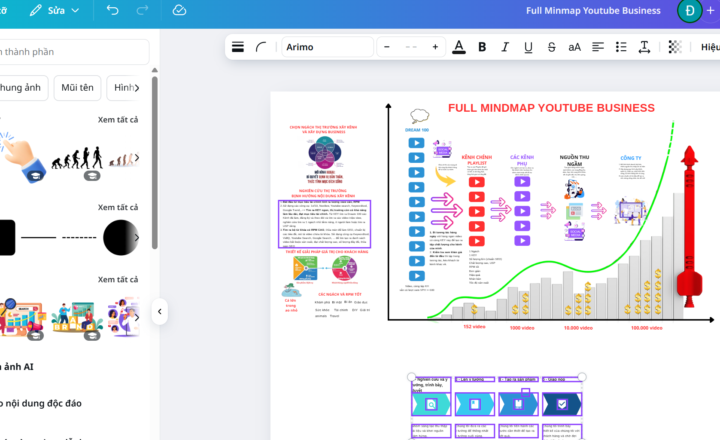
Task: Select the purple-outlined text box in the left column
Action: [324, 224]
